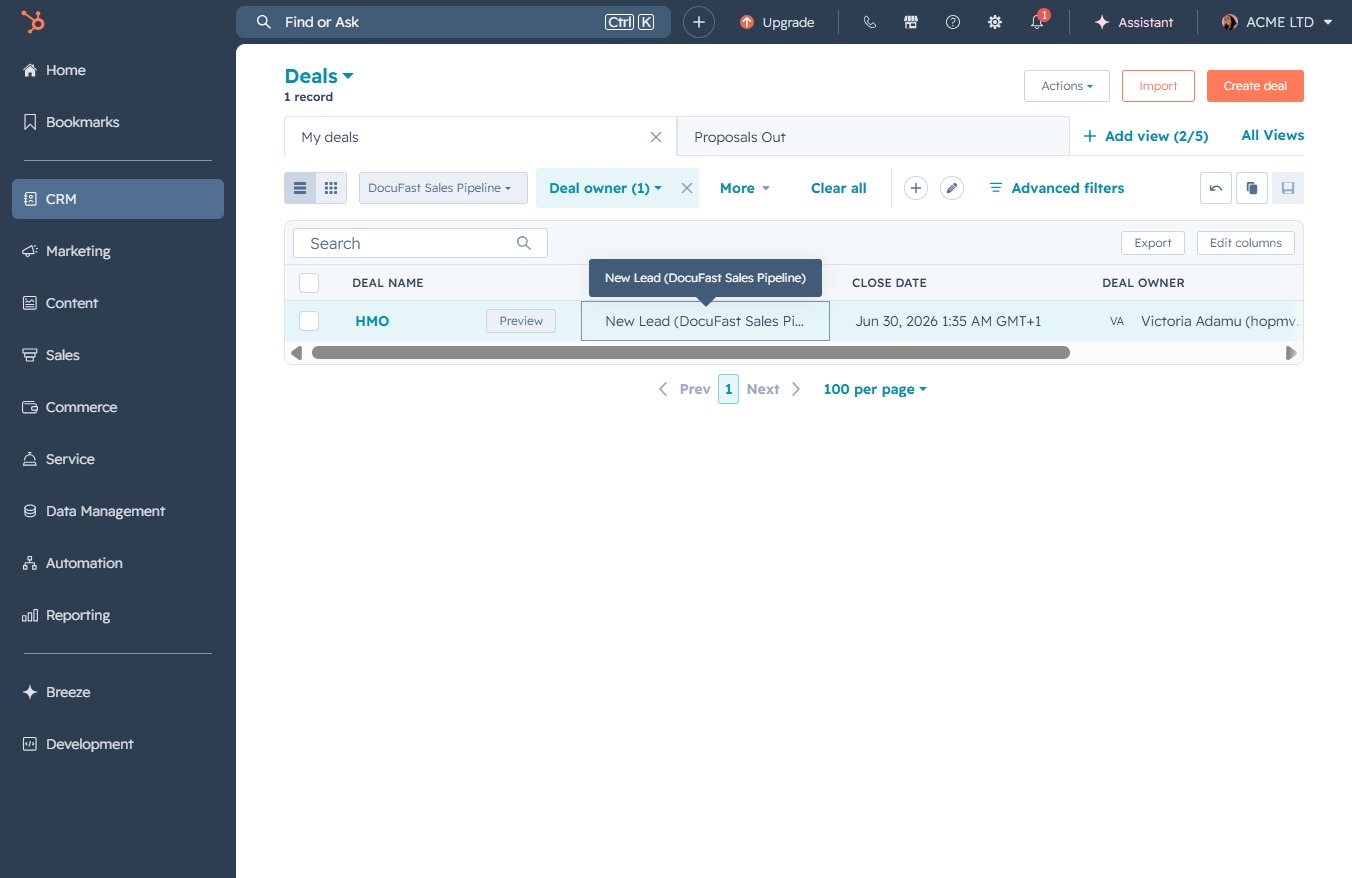The width and height of the screenshot is (1352, 878).
Task: Click Upgrade in top bar
Action: [x=777, y=22]
